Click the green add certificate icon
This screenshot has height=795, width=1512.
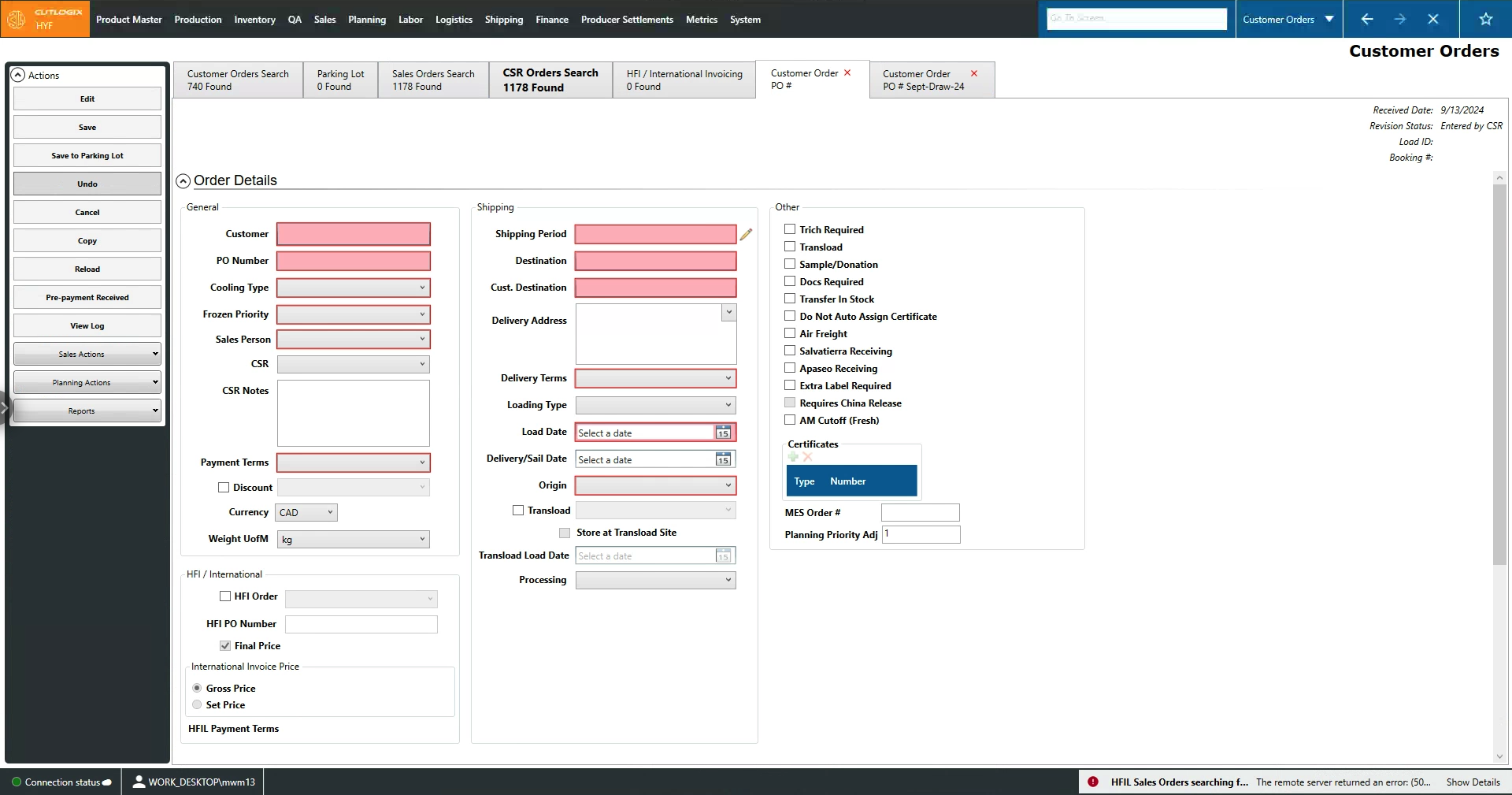pyautogui.click(x=793, y=457)
